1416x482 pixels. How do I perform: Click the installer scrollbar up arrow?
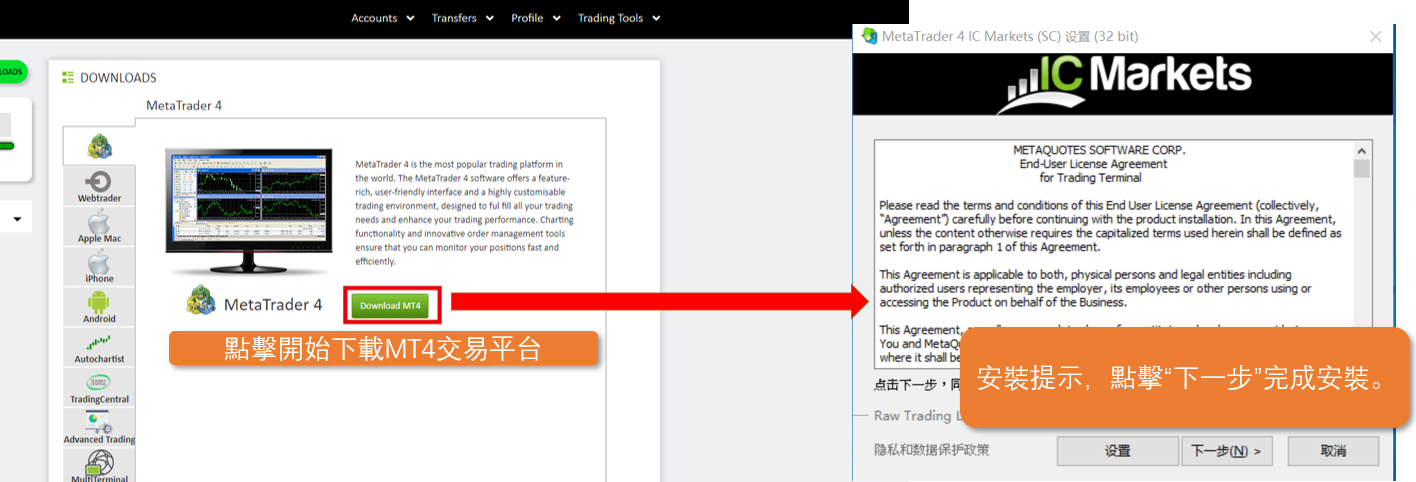1361,150
